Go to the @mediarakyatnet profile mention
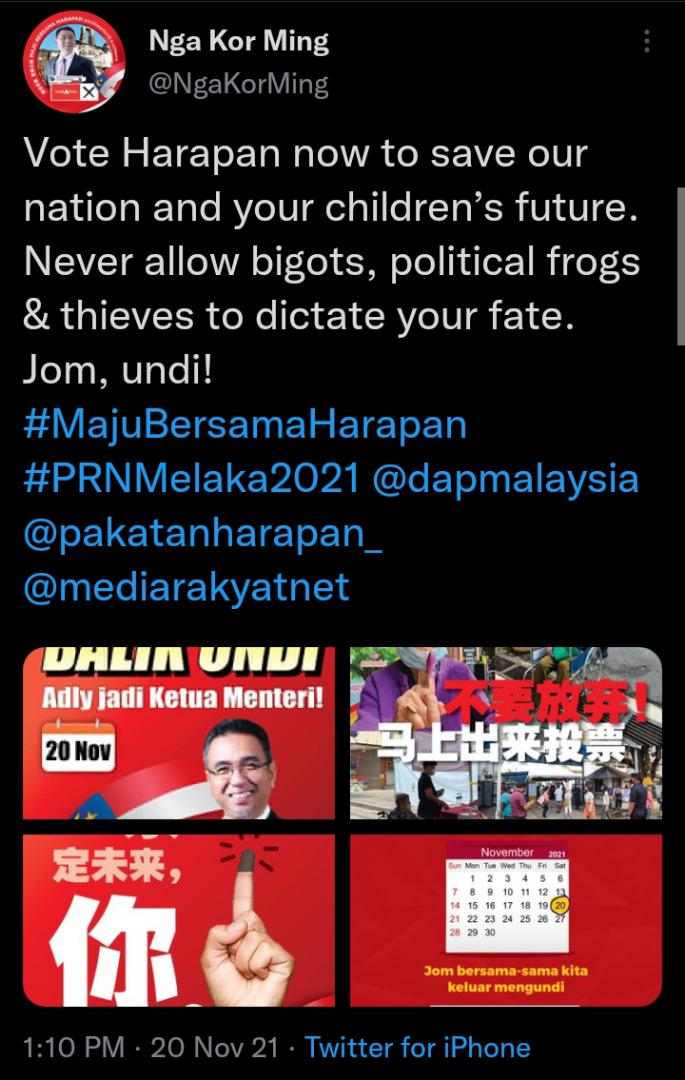The image size is (685, 1080). click(187, 588)
